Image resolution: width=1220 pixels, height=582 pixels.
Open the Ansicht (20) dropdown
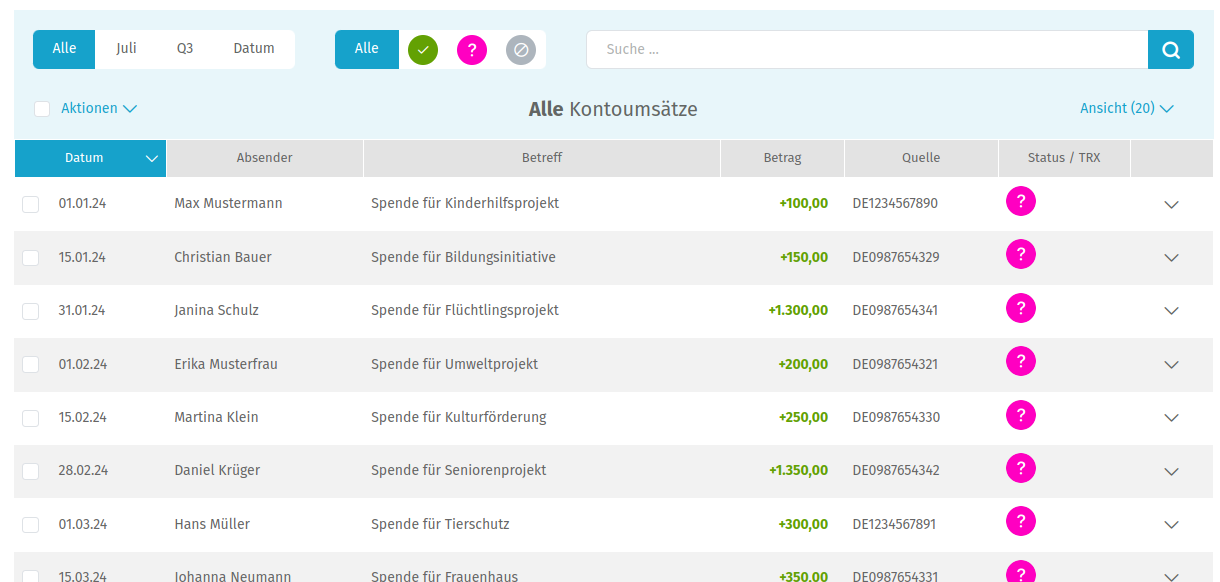point(1126,109)
